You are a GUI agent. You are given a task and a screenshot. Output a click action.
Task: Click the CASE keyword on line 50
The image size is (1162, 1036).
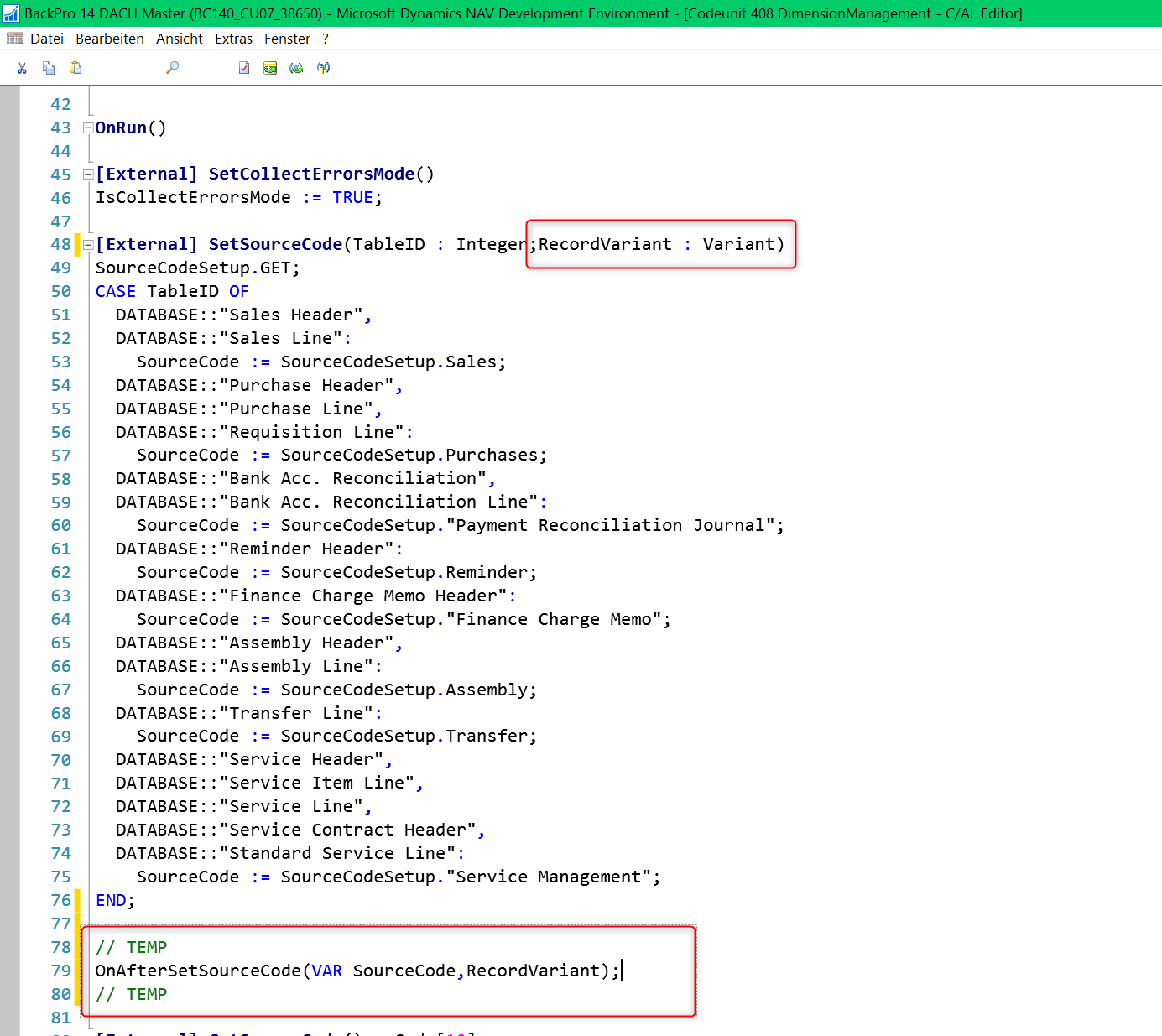116,291
